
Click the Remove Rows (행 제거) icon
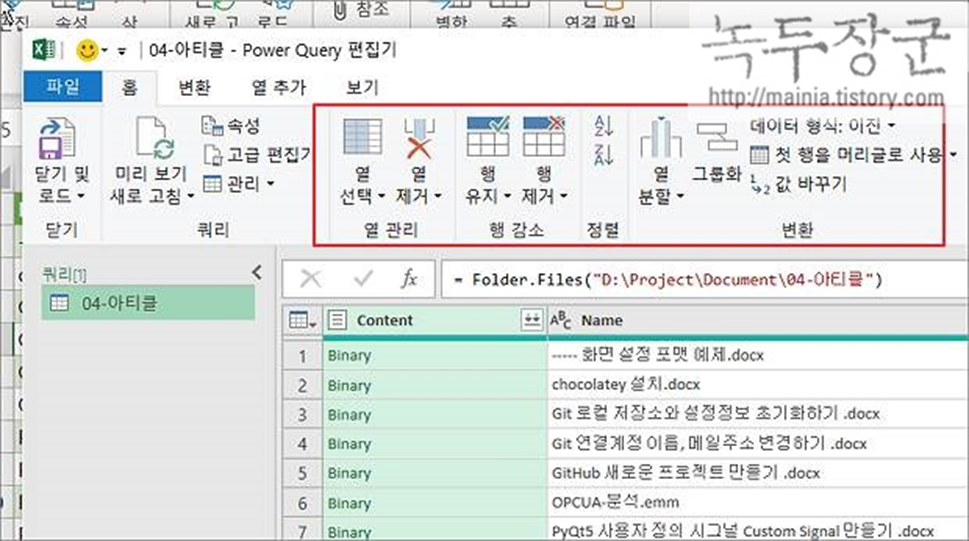tap(544, 137)
